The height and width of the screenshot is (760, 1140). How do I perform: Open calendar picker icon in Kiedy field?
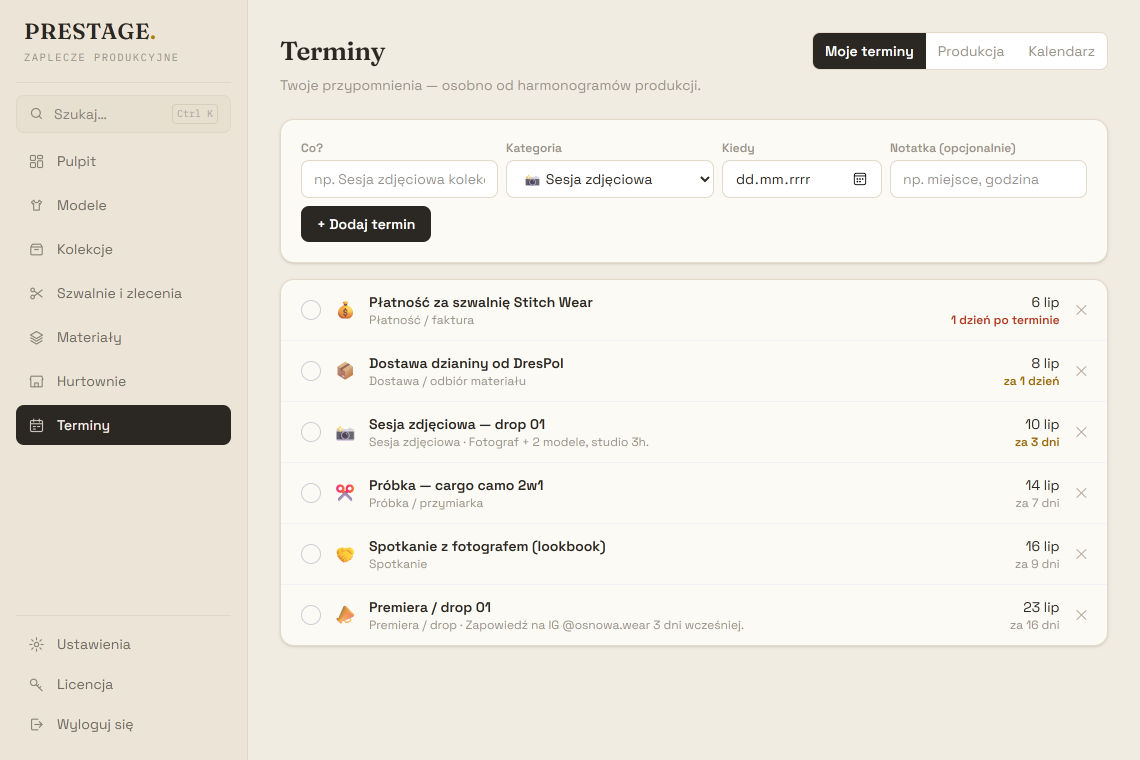pos(859,179)
